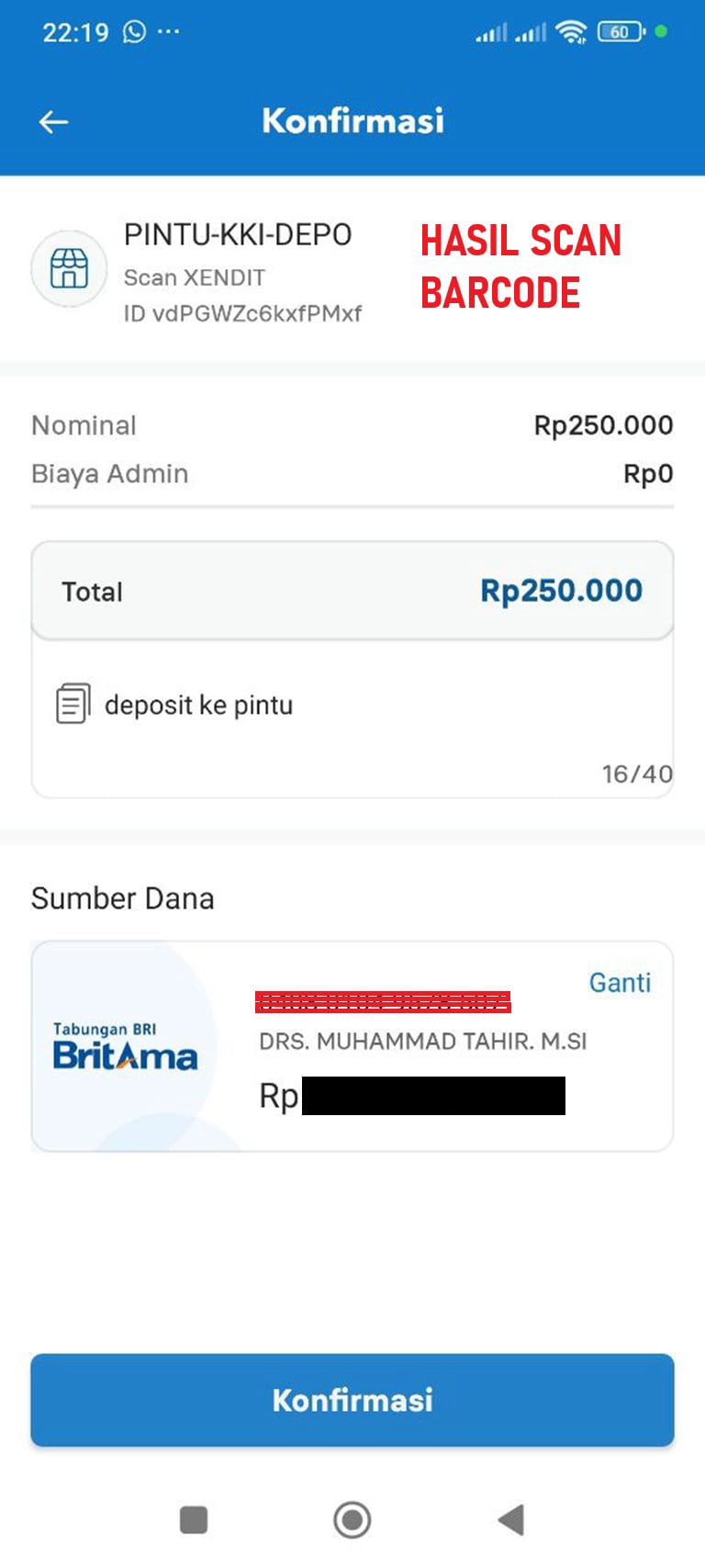Tap Ganti to change fund source
This screenshot has width=705, height=1568.
coord(620,983)
